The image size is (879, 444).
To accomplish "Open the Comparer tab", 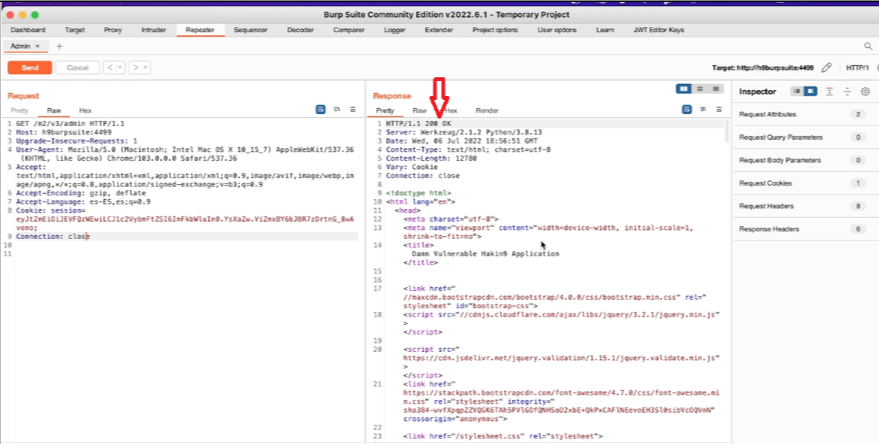I will (x=349, y=30).
